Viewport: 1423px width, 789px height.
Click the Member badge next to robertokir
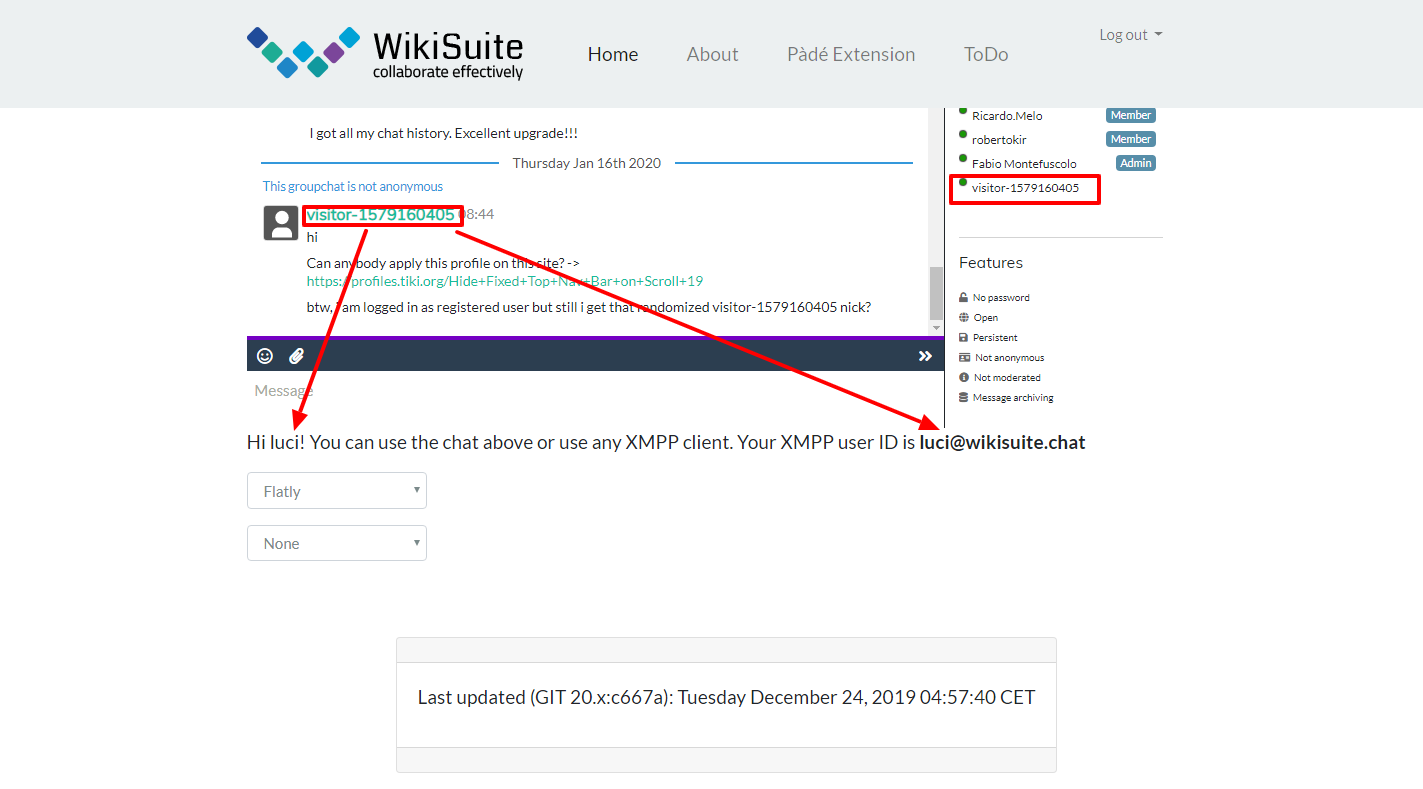click(x=1131, y=139)
